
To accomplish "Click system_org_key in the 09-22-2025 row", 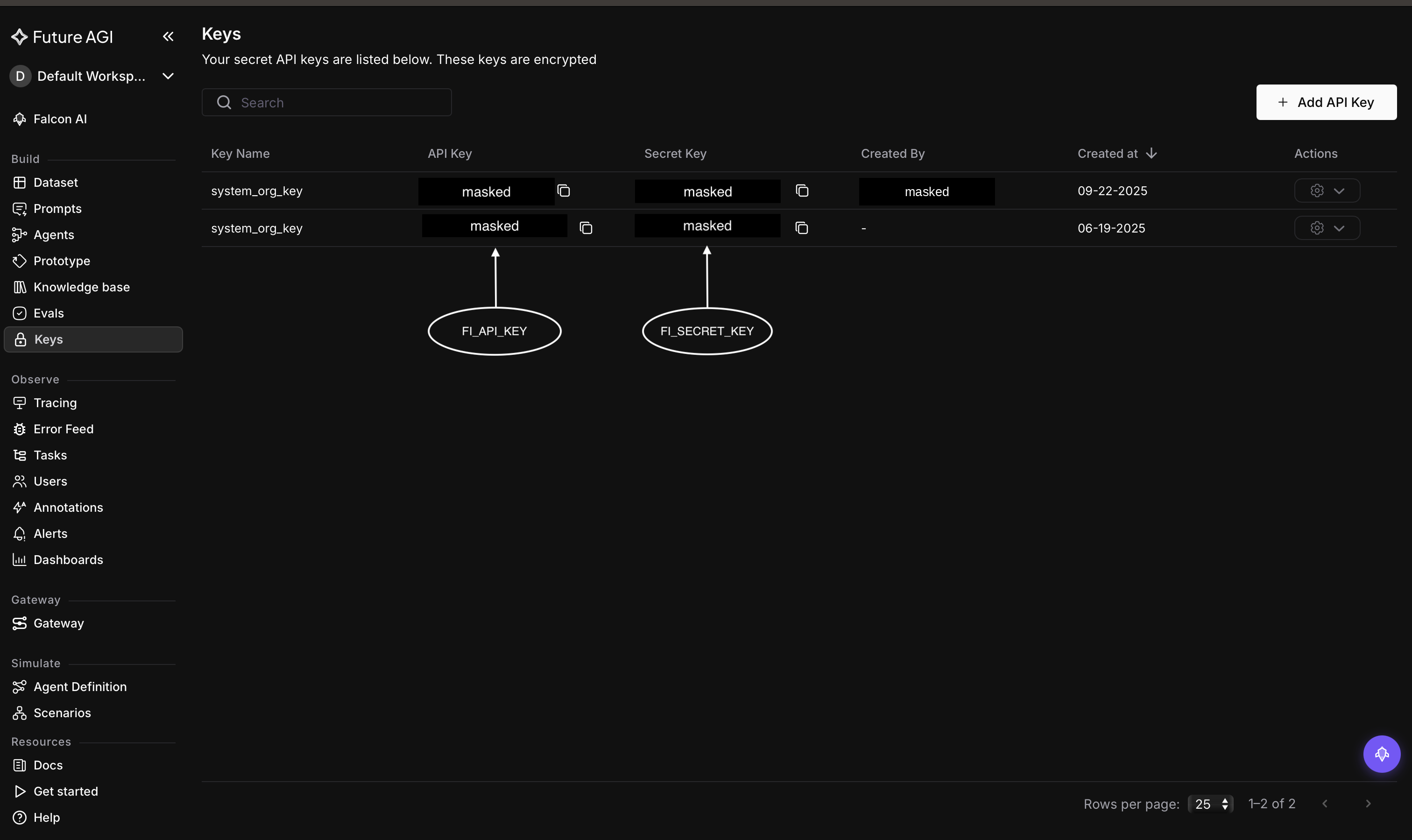I will tap(257, 191).
